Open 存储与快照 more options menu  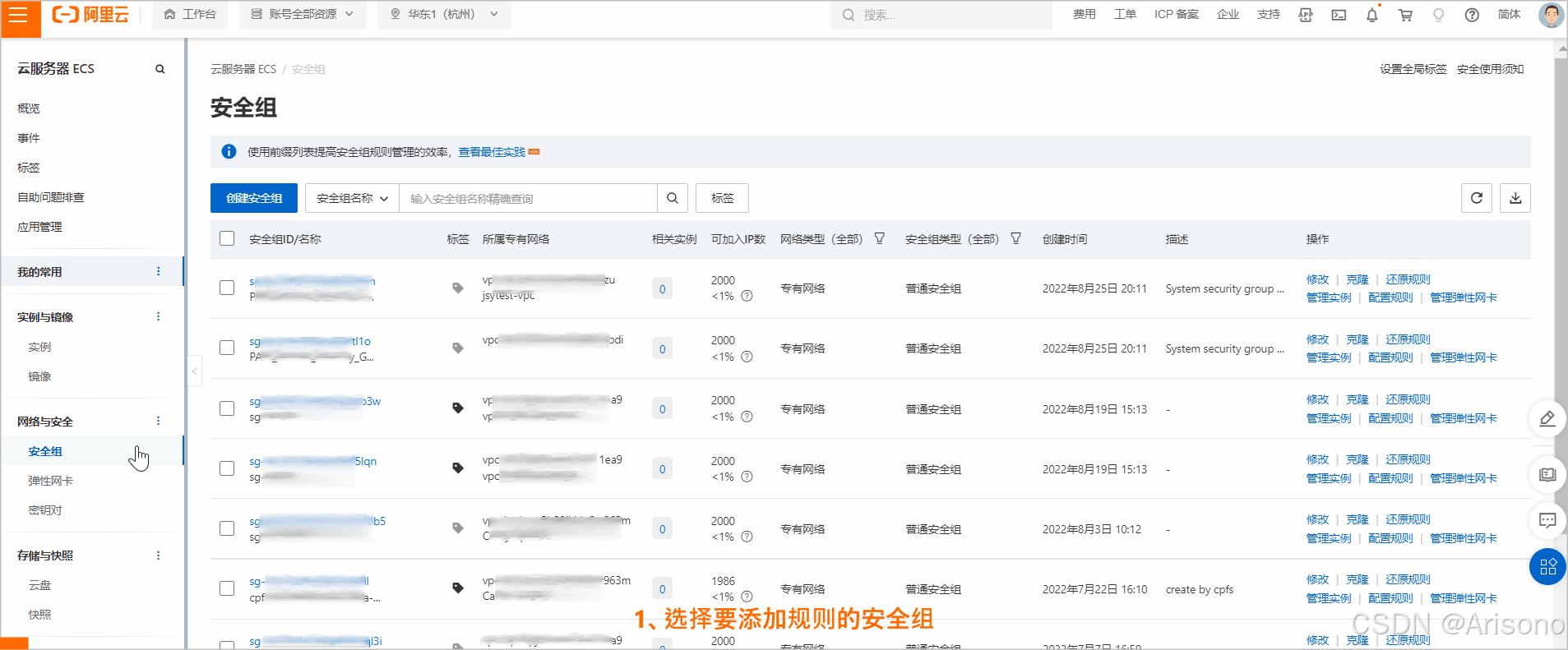(159, 555)
